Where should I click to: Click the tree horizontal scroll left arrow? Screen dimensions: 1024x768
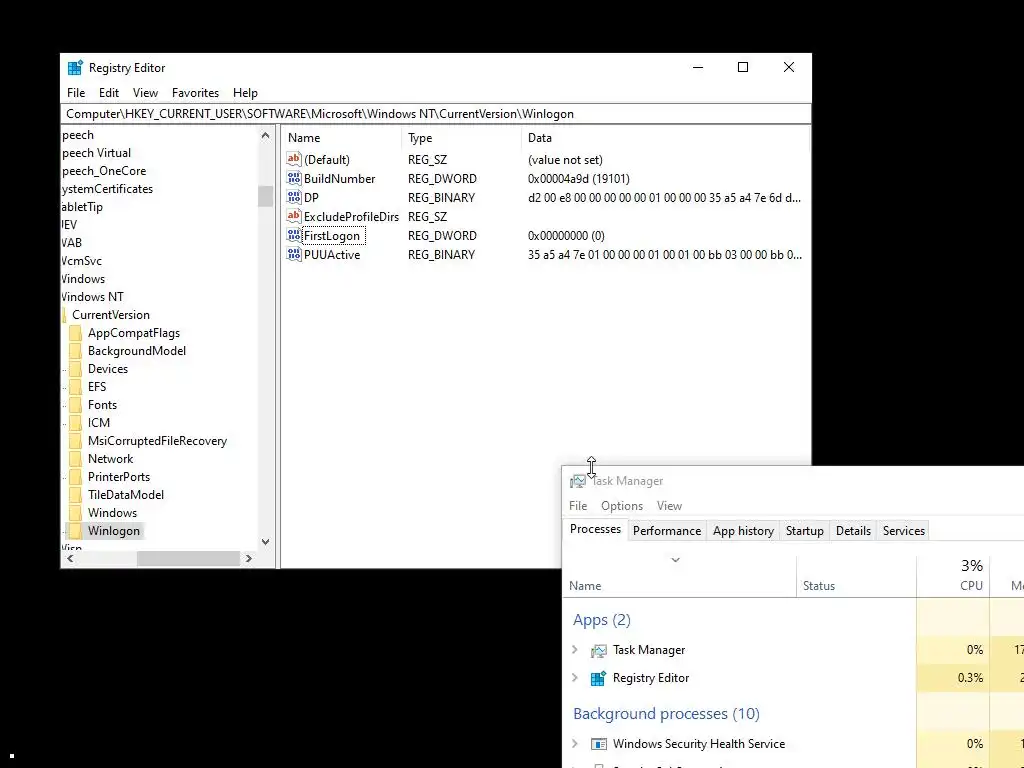[70, 558]
